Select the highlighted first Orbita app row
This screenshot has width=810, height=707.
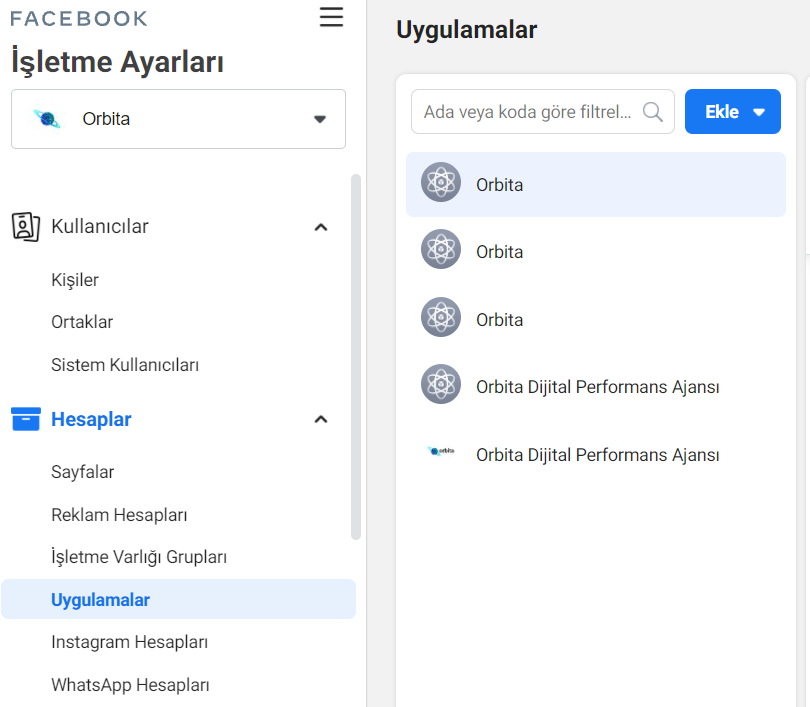(x=596, y=184)
